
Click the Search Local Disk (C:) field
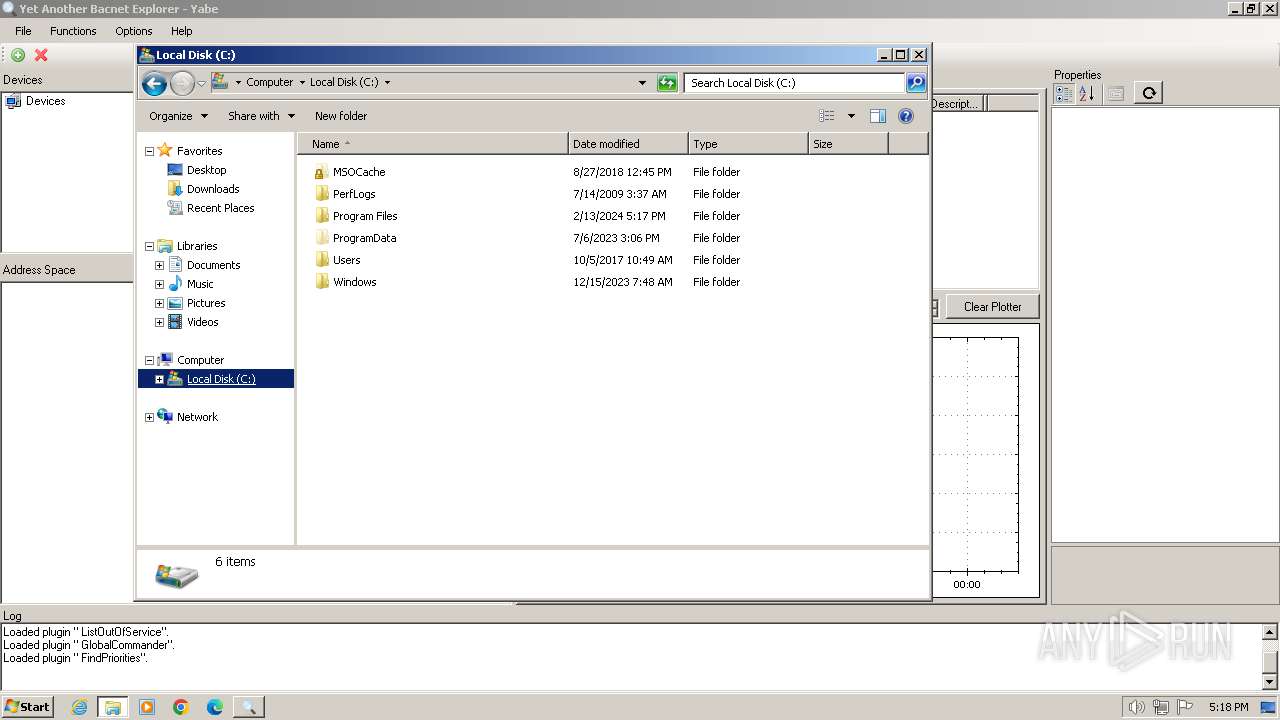pos(794,83)
